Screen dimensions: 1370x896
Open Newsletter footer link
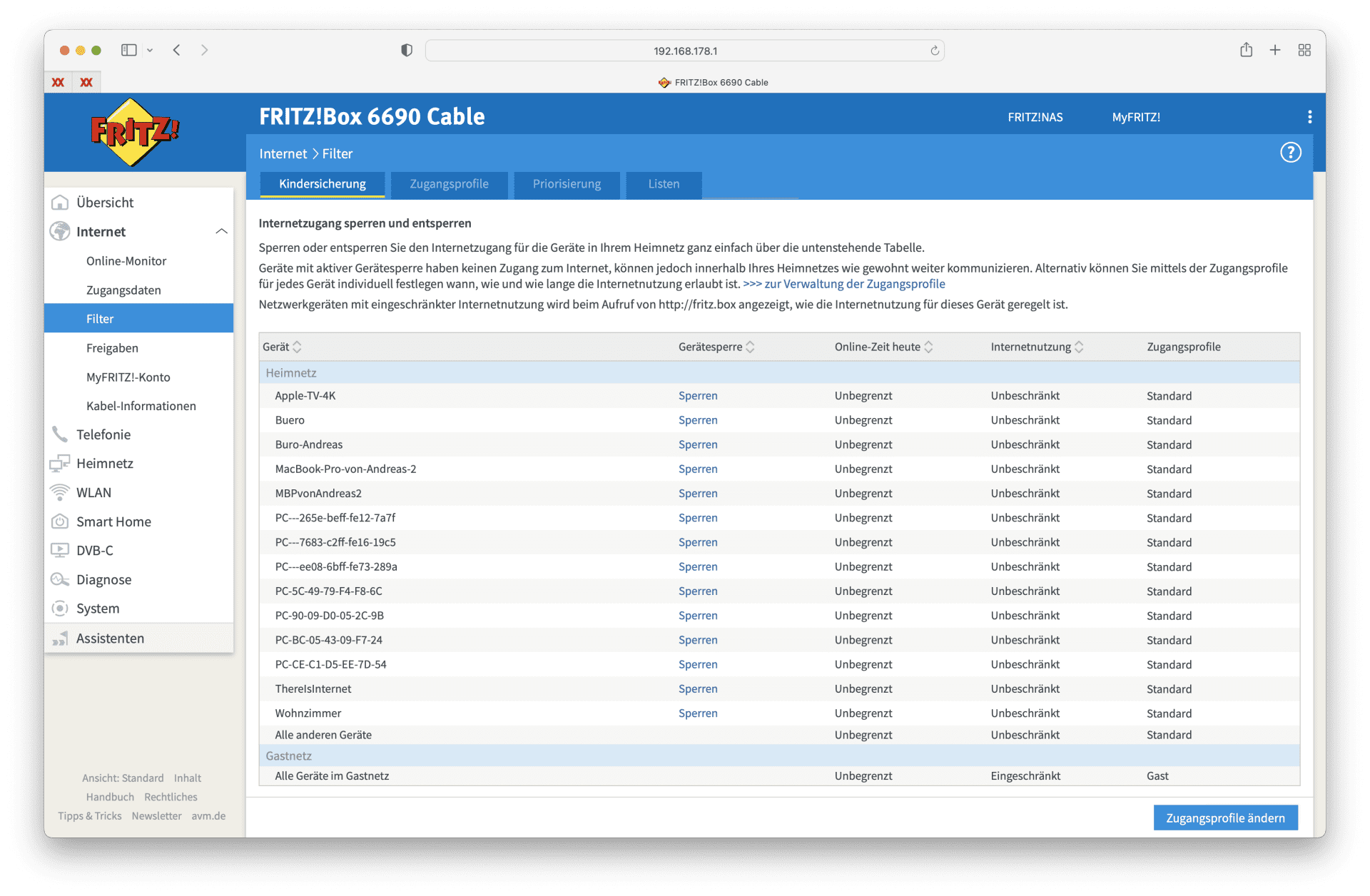156,816
